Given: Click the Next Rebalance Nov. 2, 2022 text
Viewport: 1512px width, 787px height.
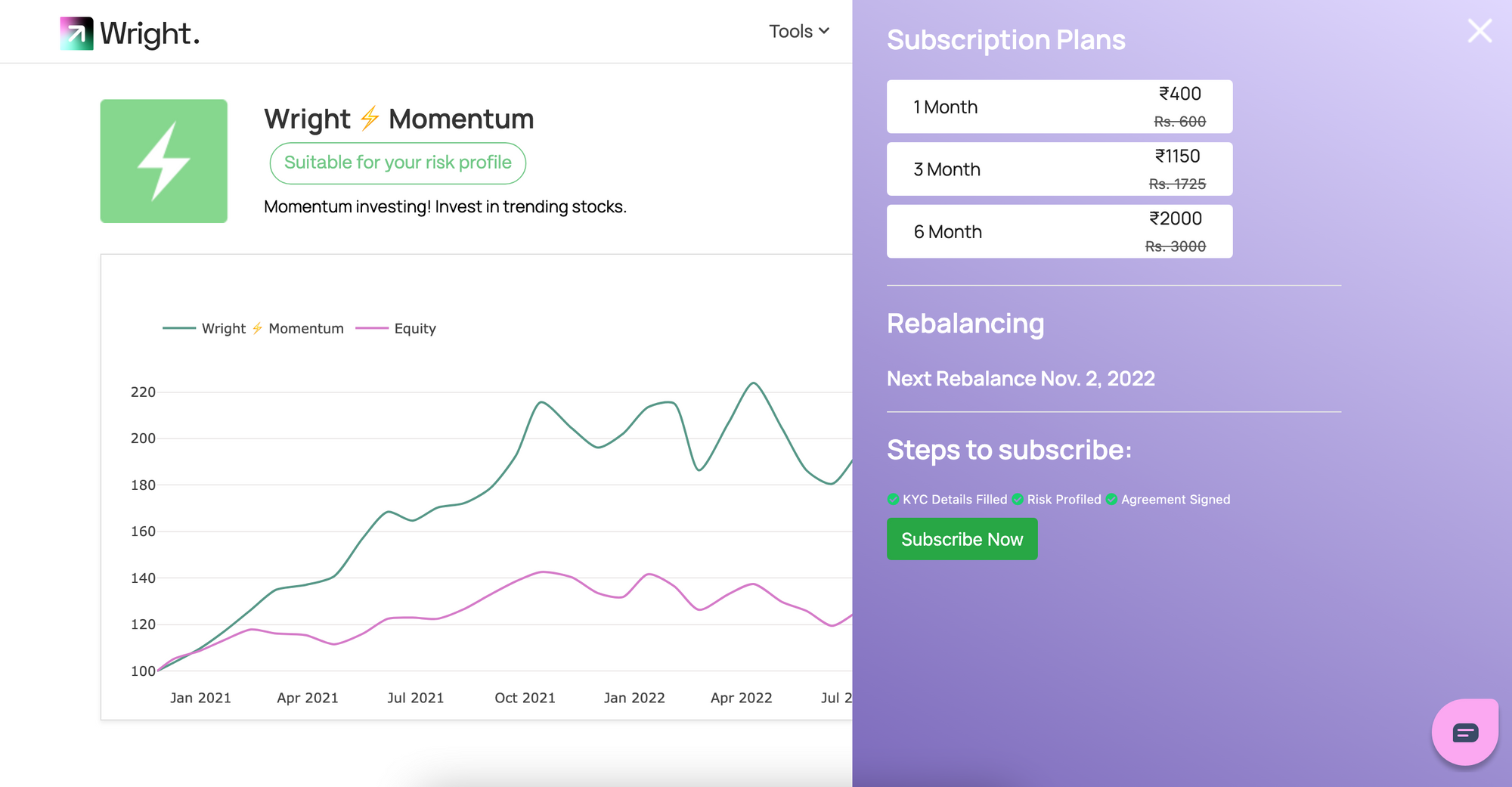Looking at the screenshot, I should click(x=1021, y=378).
